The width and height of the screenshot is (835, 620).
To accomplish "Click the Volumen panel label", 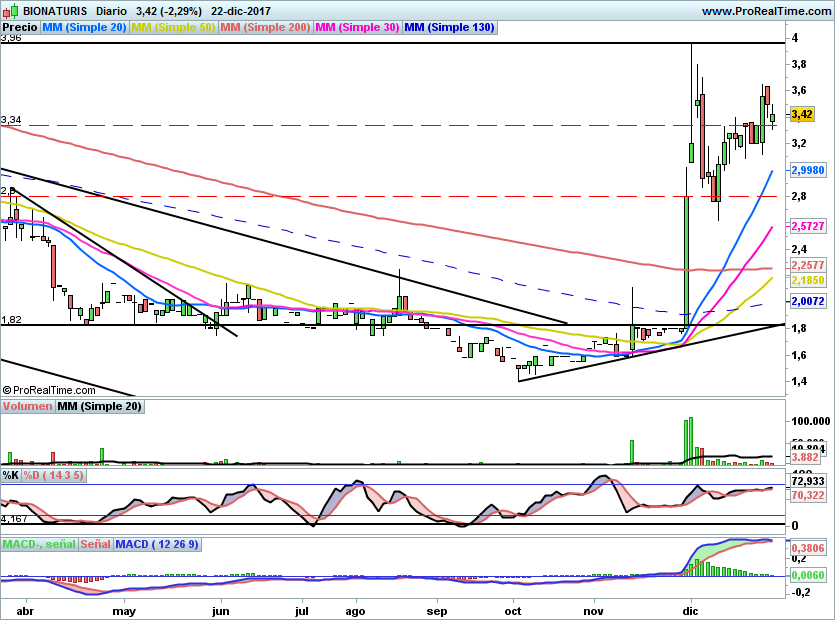I will point(27,406).
